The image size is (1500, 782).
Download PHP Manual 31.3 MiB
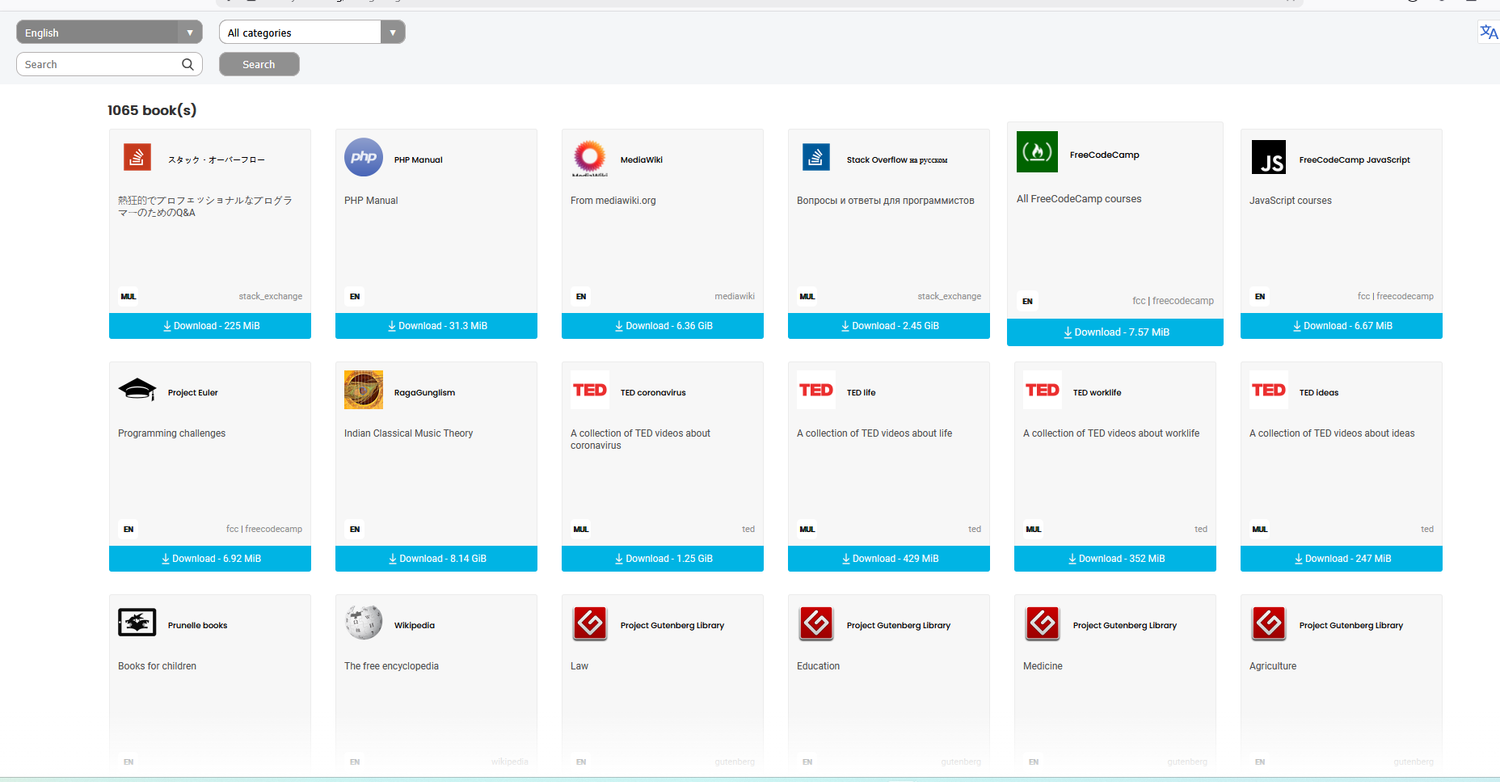[436, 326]
